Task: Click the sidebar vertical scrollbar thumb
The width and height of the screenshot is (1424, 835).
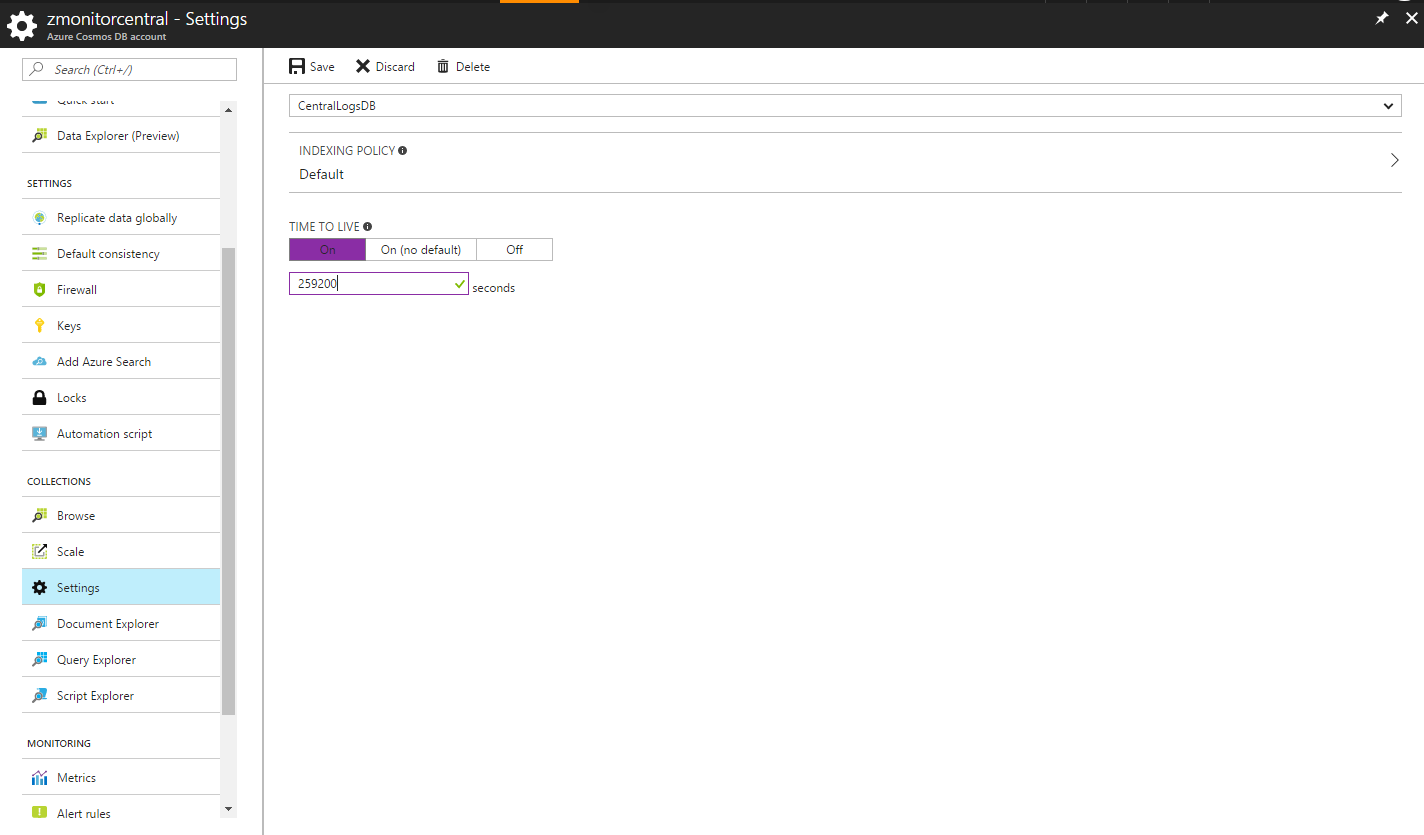Action: click(228, 482)
